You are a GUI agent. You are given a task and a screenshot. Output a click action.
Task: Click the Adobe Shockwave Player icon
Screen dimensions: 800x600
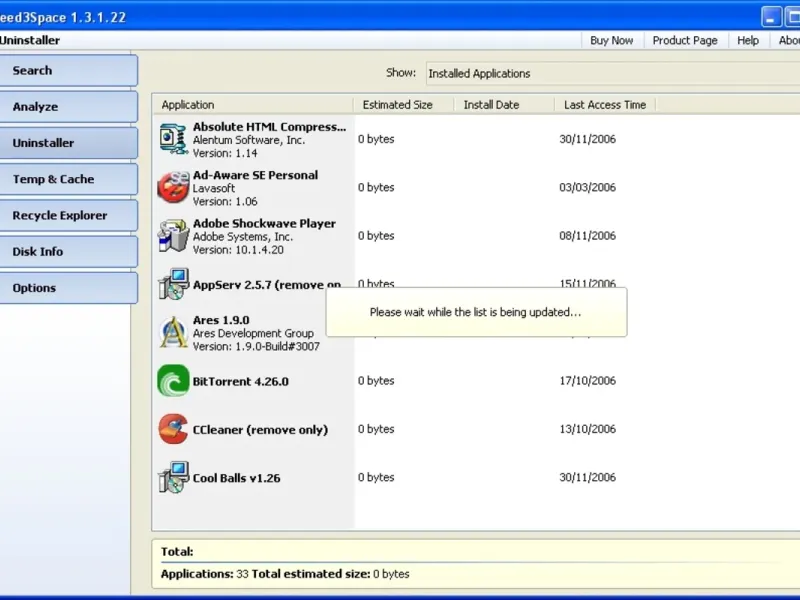click(173, 236)
